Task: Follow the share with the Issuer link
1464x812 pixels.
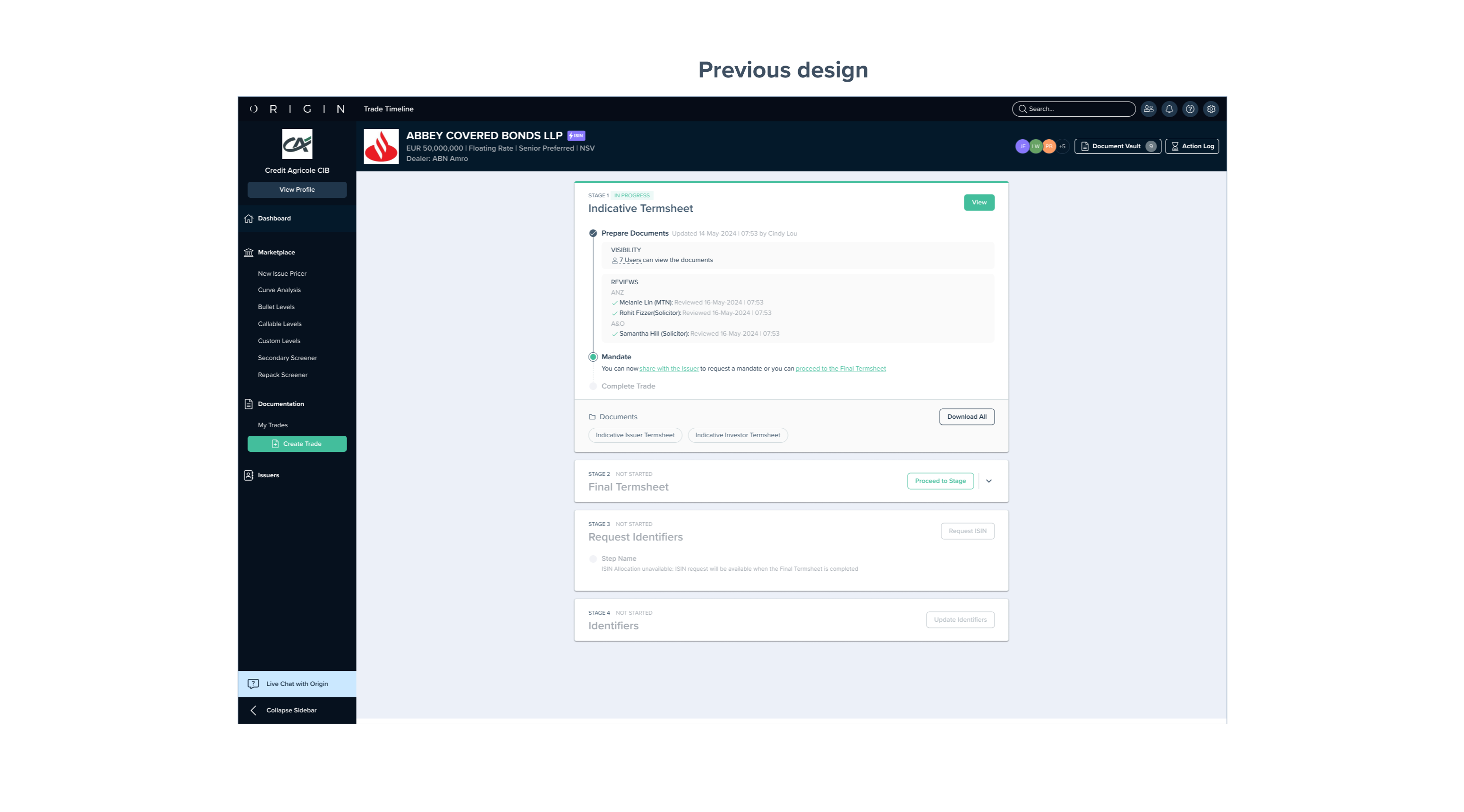Action: [x=669, y=369]
